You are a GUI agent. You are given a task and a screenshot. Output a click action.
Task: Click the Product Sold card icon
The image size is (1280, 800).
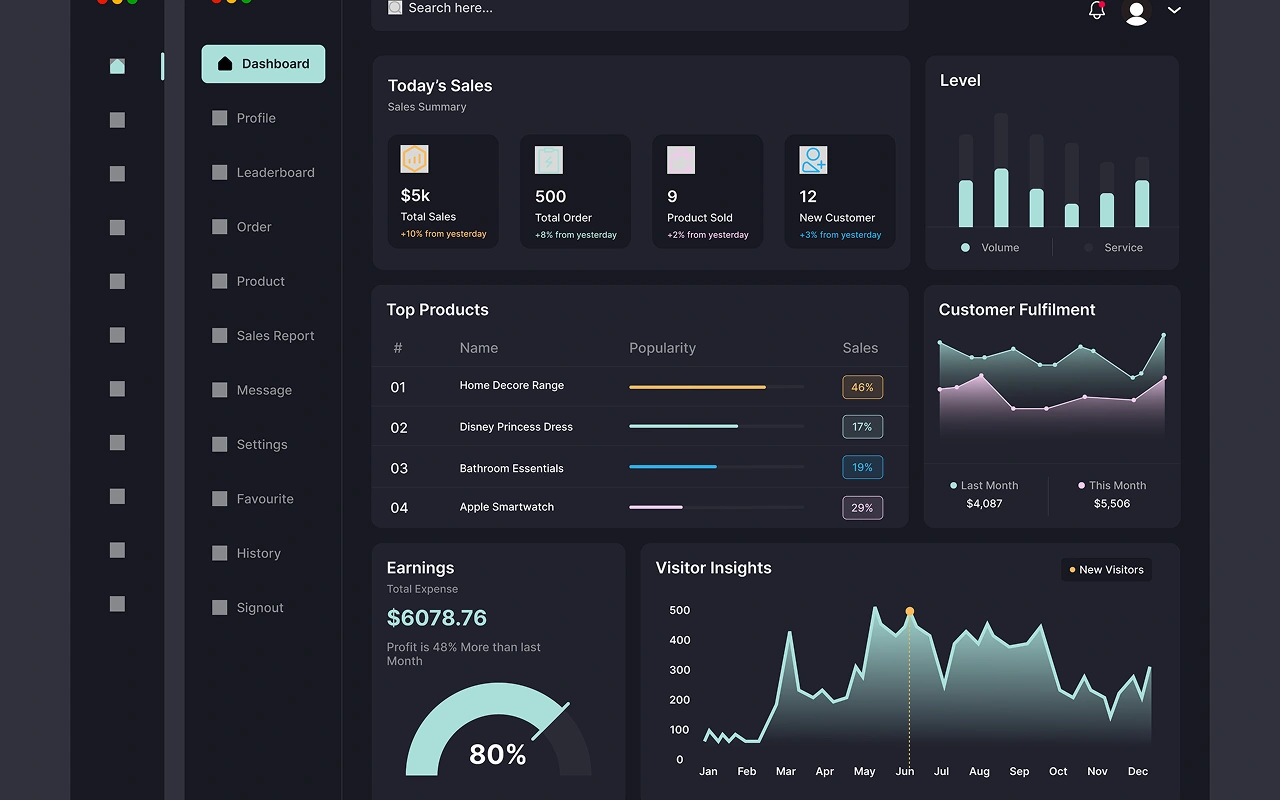(x=681, y=160)
